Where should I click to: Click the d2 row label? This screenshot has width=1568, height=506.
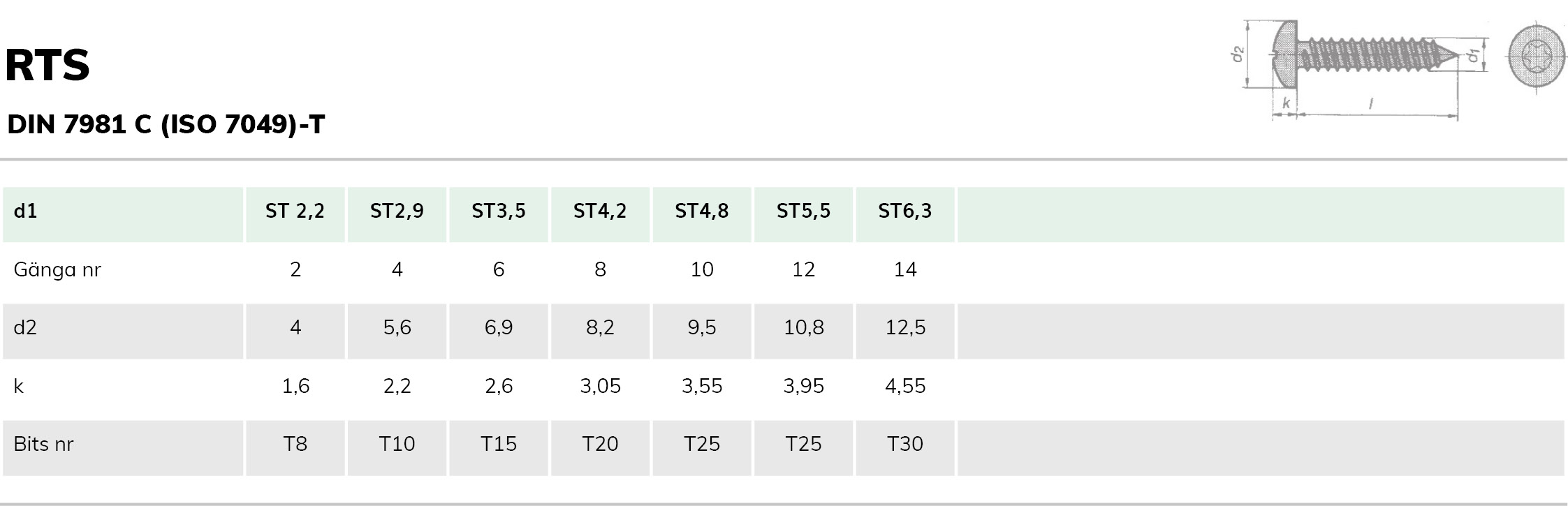[x=24, y=327]
